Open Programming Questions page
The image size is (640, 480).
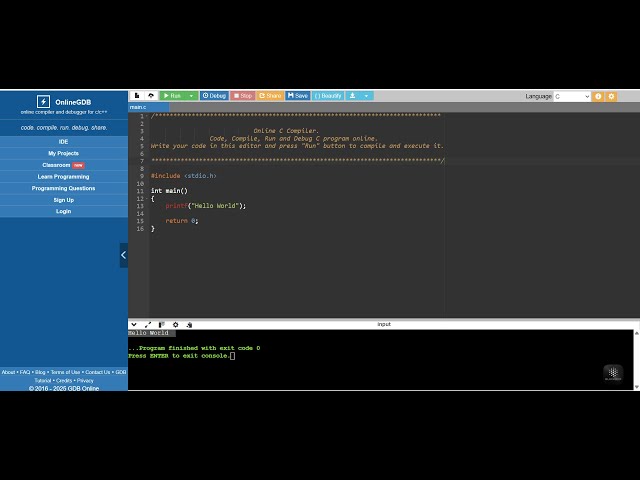[x=64, y=188]
